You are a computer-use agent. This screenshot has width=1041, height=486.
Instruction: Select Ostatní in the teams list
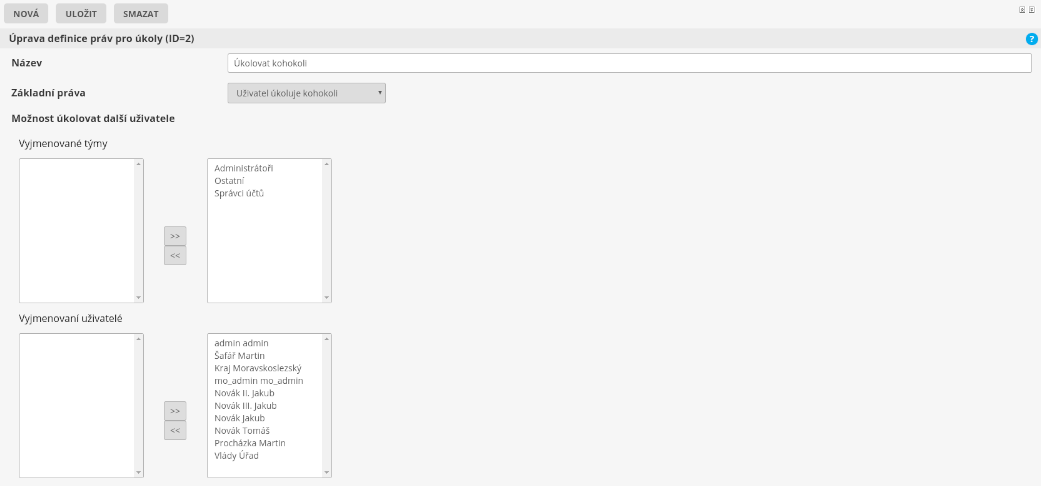(x=229, y=180)
